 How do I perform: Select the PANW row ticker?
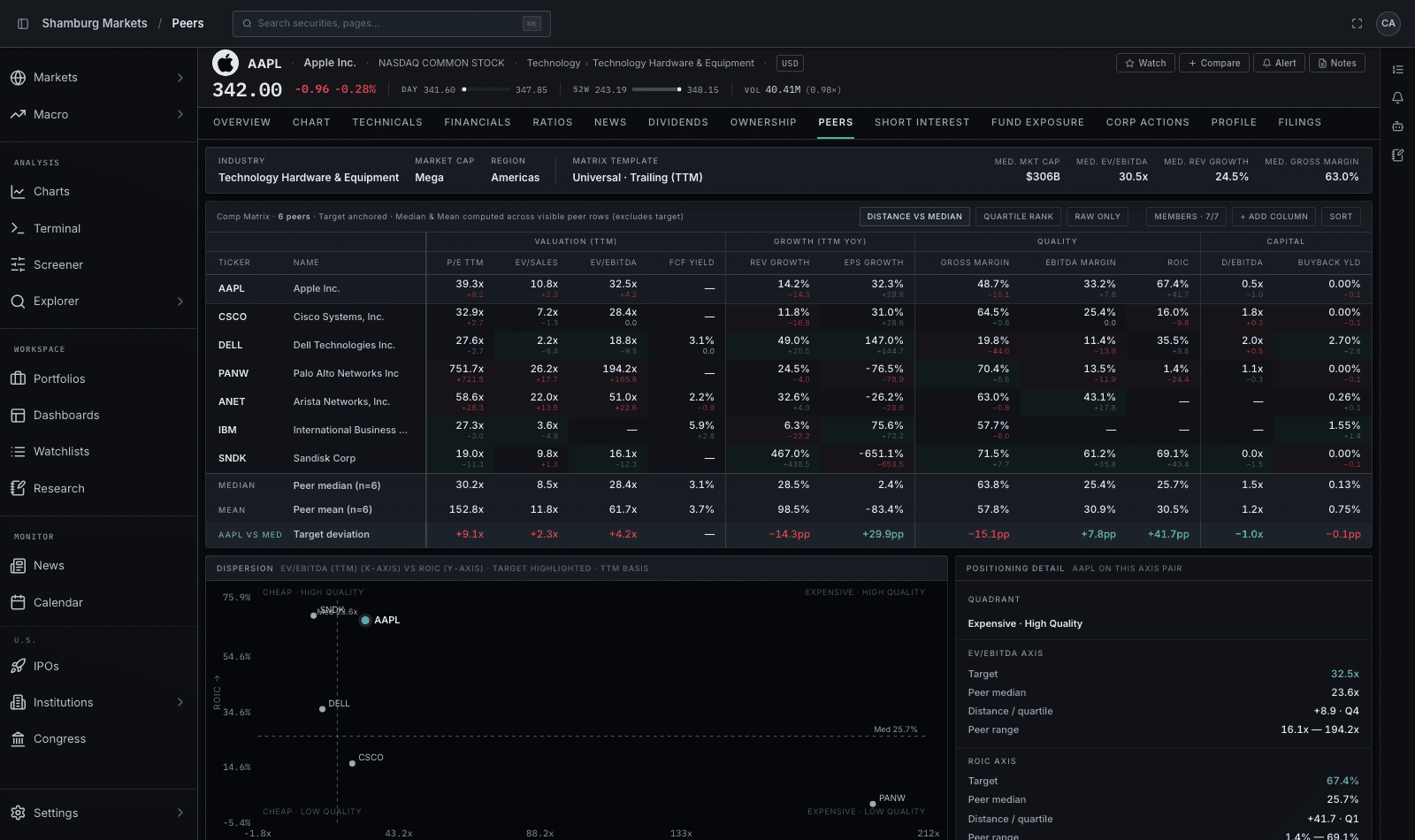[233, 374]
